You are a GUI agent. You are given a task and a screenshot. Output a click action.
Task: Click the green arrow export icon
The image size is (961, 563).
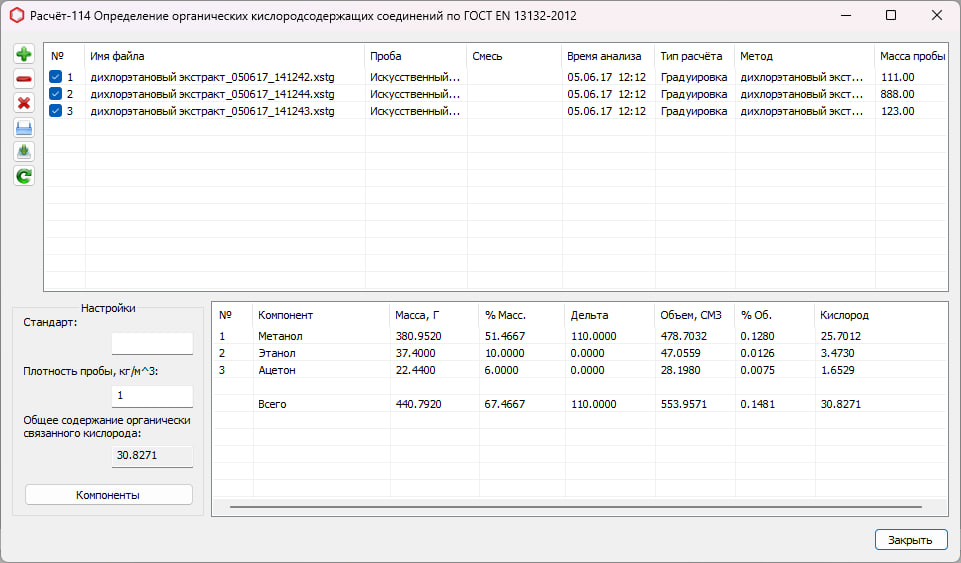[24, 151]
